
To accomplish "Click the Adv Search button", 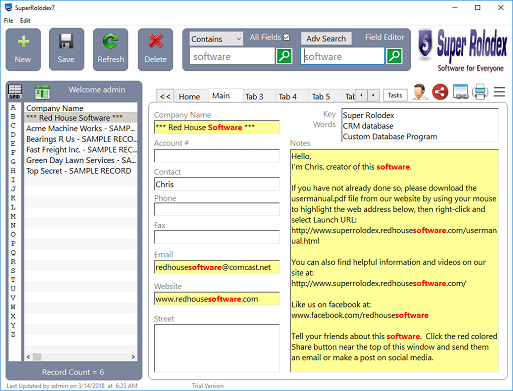I will 326,39.
